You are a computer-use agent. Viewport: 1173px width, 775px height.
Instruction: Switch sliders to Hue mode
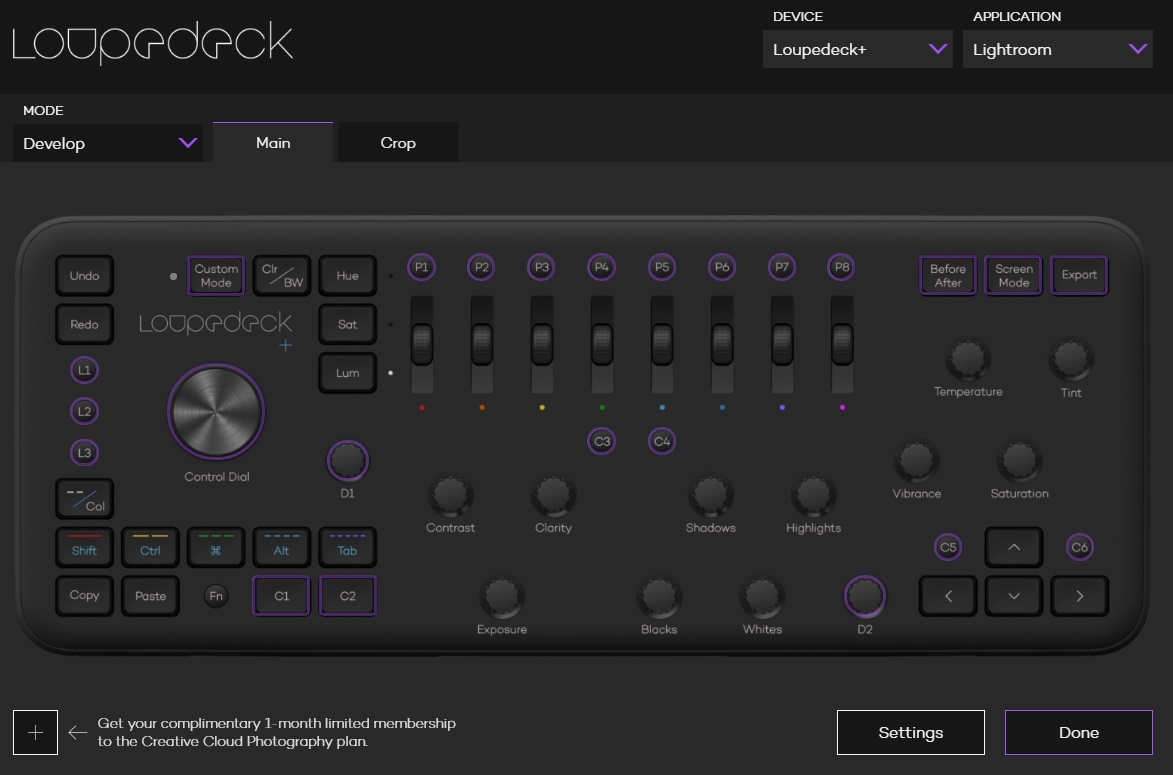coord(348,275)
